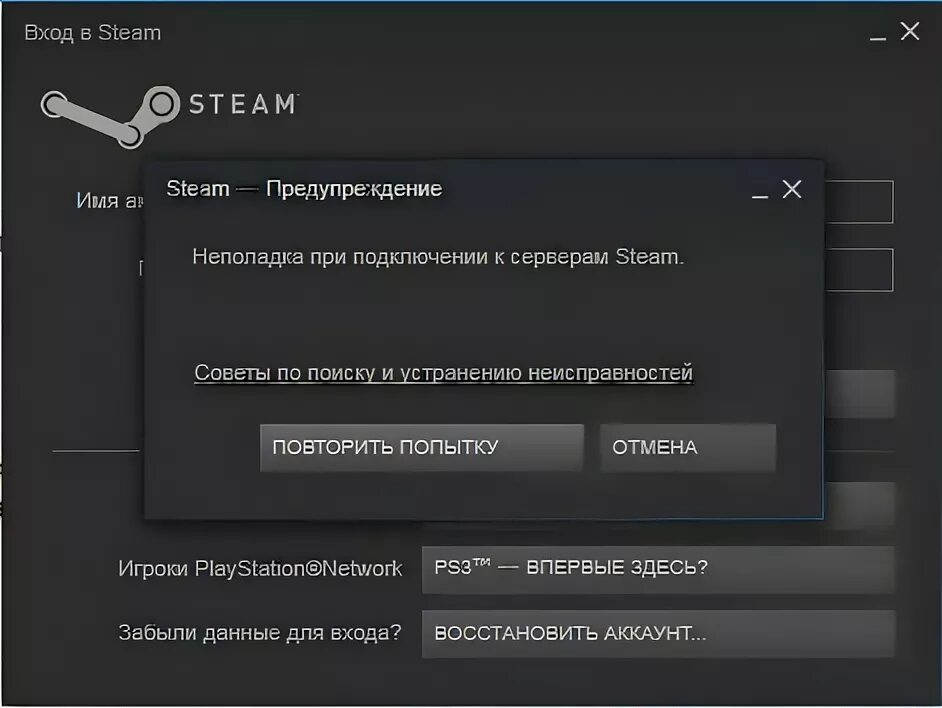Click the PS3 — ВПЕРВЫЕ ЗДЕСЬ? button

(658, 569)
